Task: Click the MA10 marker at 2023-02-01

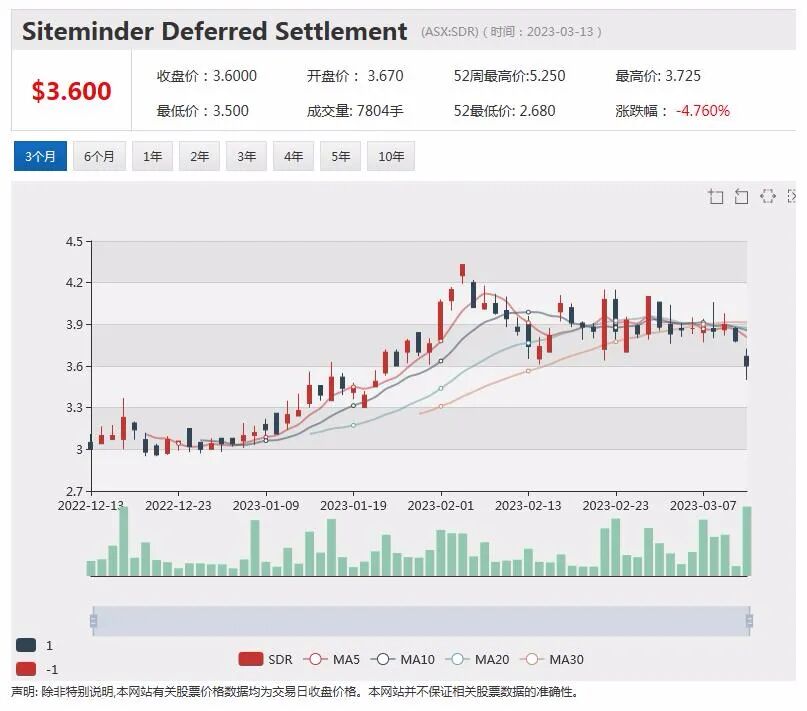Action: point(441,361)
